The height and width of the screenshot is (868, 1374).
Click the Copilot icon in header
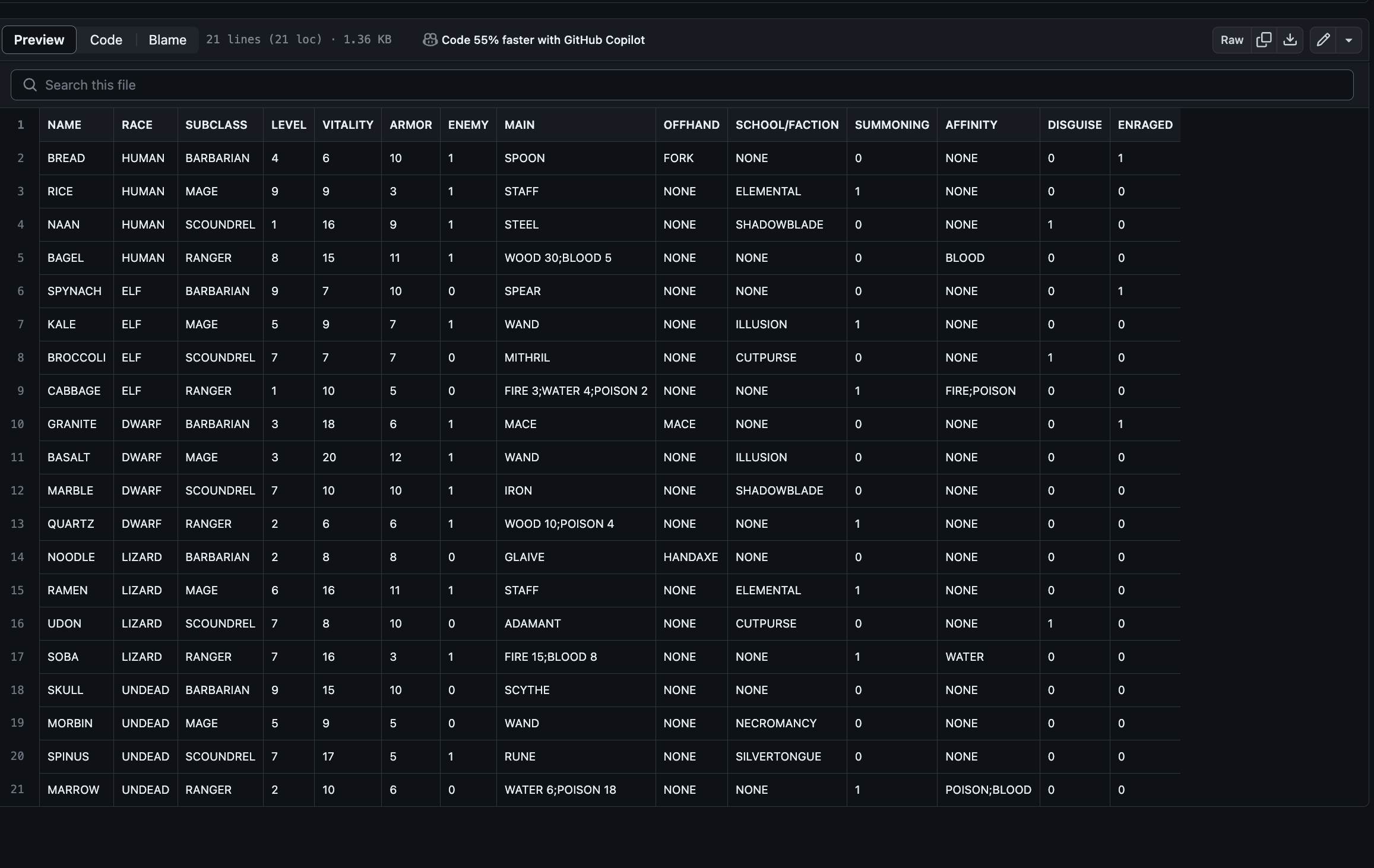coord(430,40)
